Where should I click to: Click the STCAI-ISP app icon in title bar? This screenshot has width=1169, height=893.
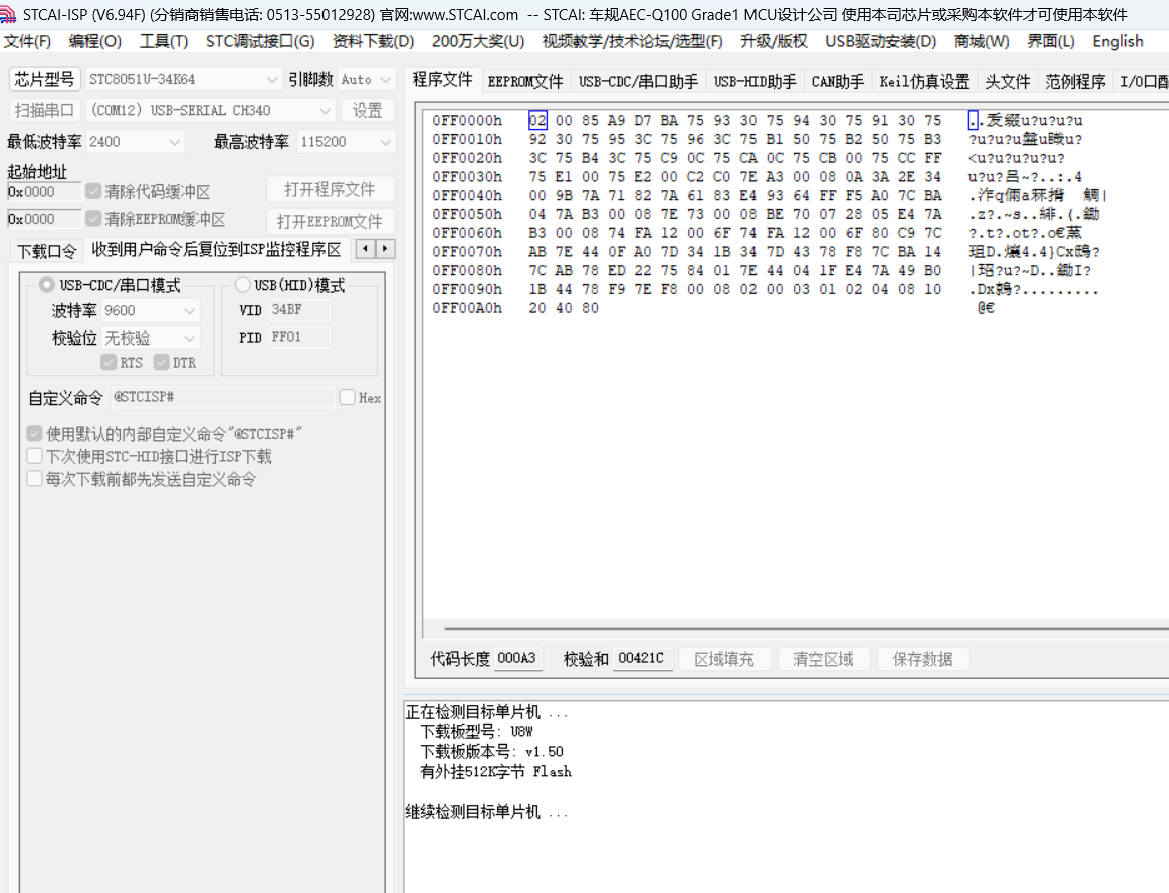pyautogui.click(x=8, y=14)
